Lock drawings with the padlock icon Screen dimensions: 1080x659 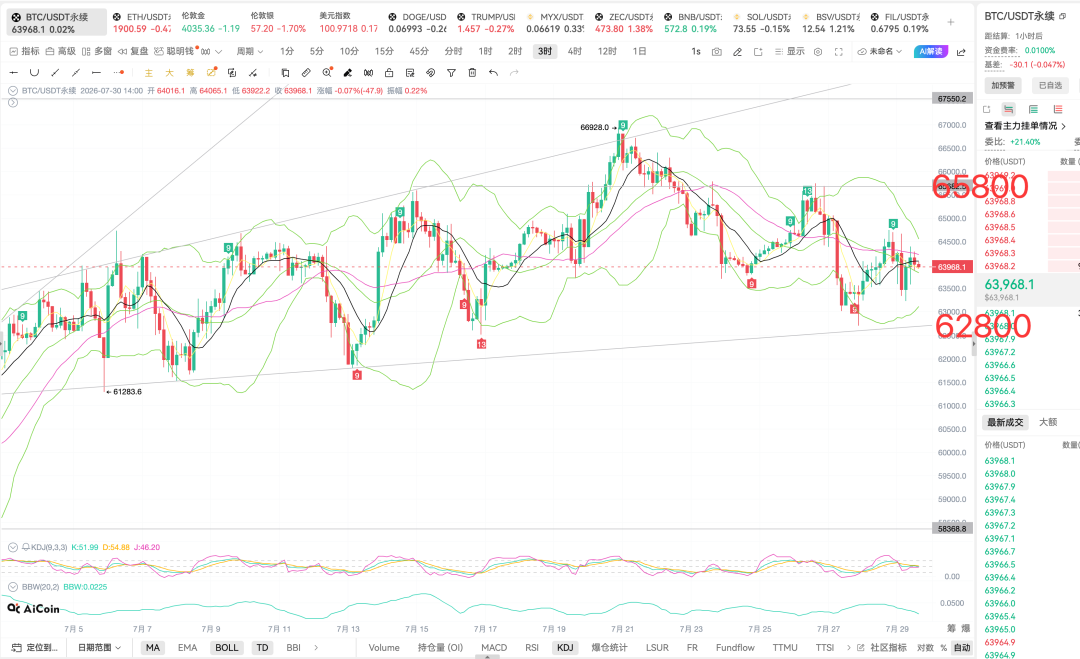[389, 72]
